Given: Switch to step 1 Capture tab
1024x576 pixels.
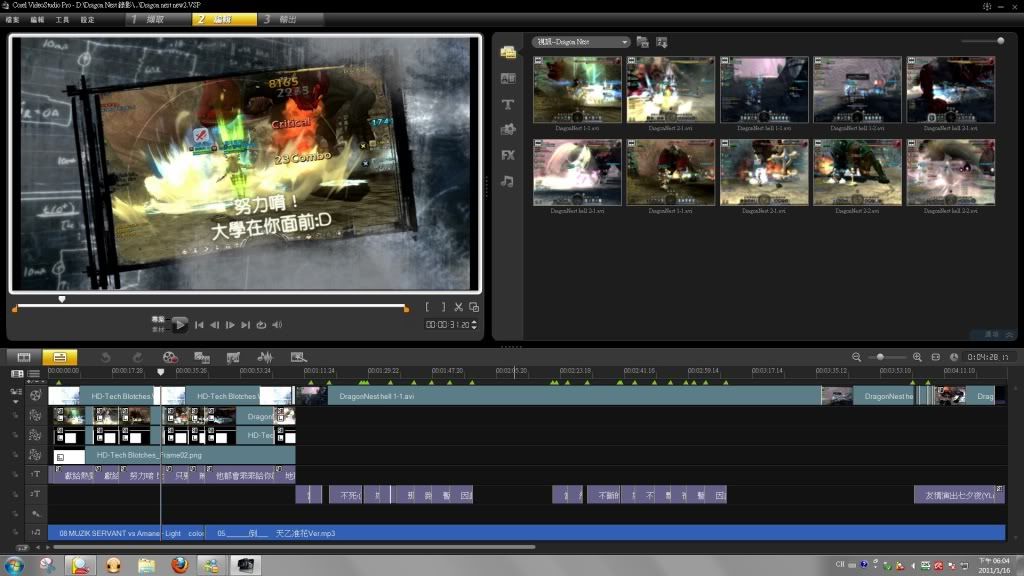Looking at the screenshot, I should (156, 19).
